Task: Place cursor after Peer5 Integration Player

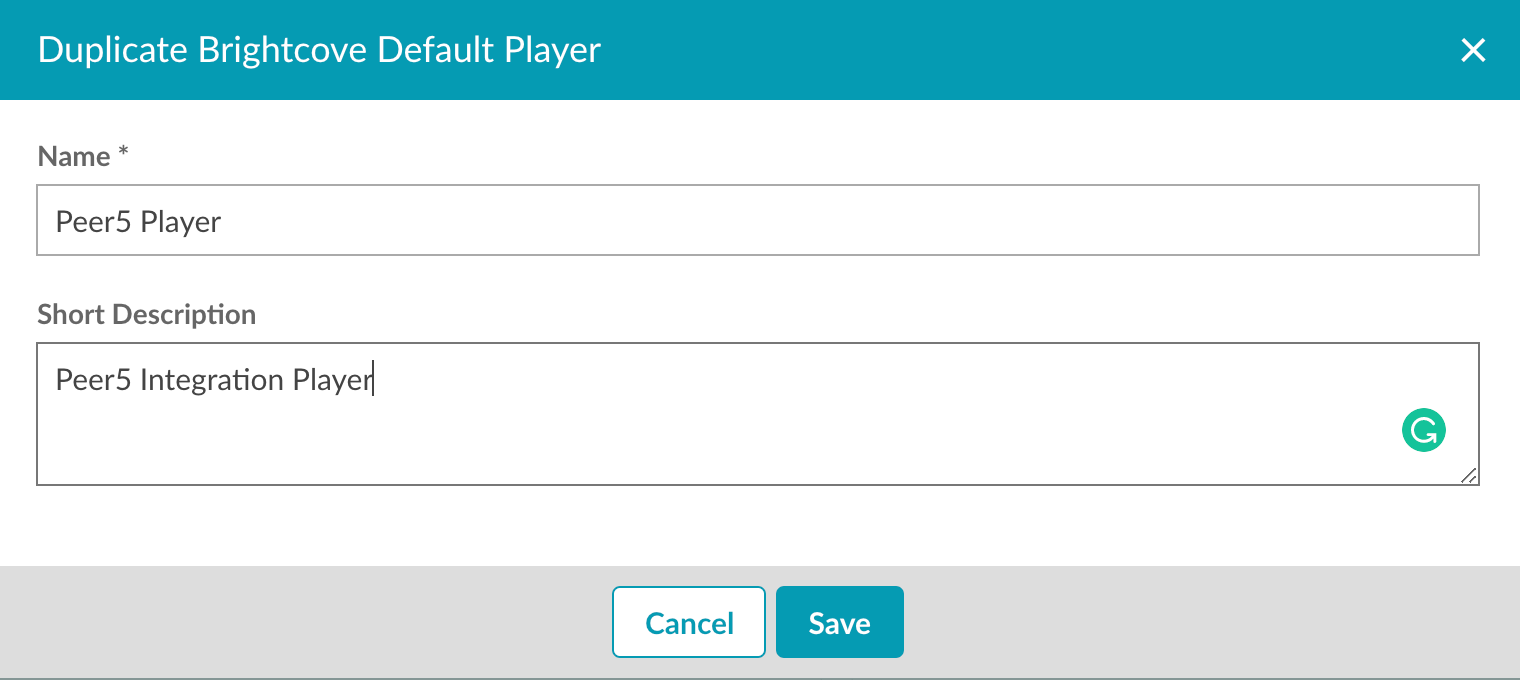Action: pyautogui.click(x=373, y=379)
